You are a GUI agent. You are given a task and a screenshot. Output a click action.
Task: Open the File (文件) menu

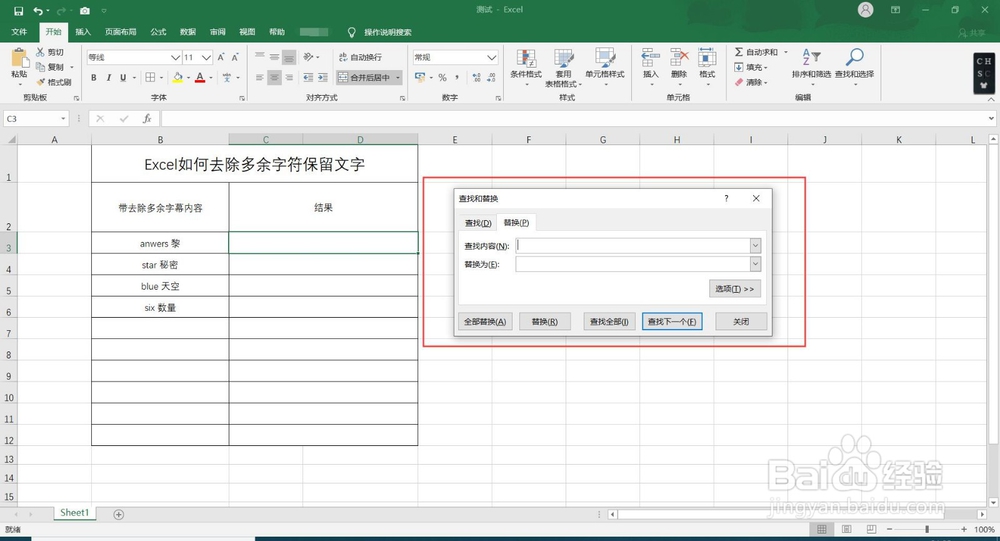pyautogui.click(x=19, y=32)
